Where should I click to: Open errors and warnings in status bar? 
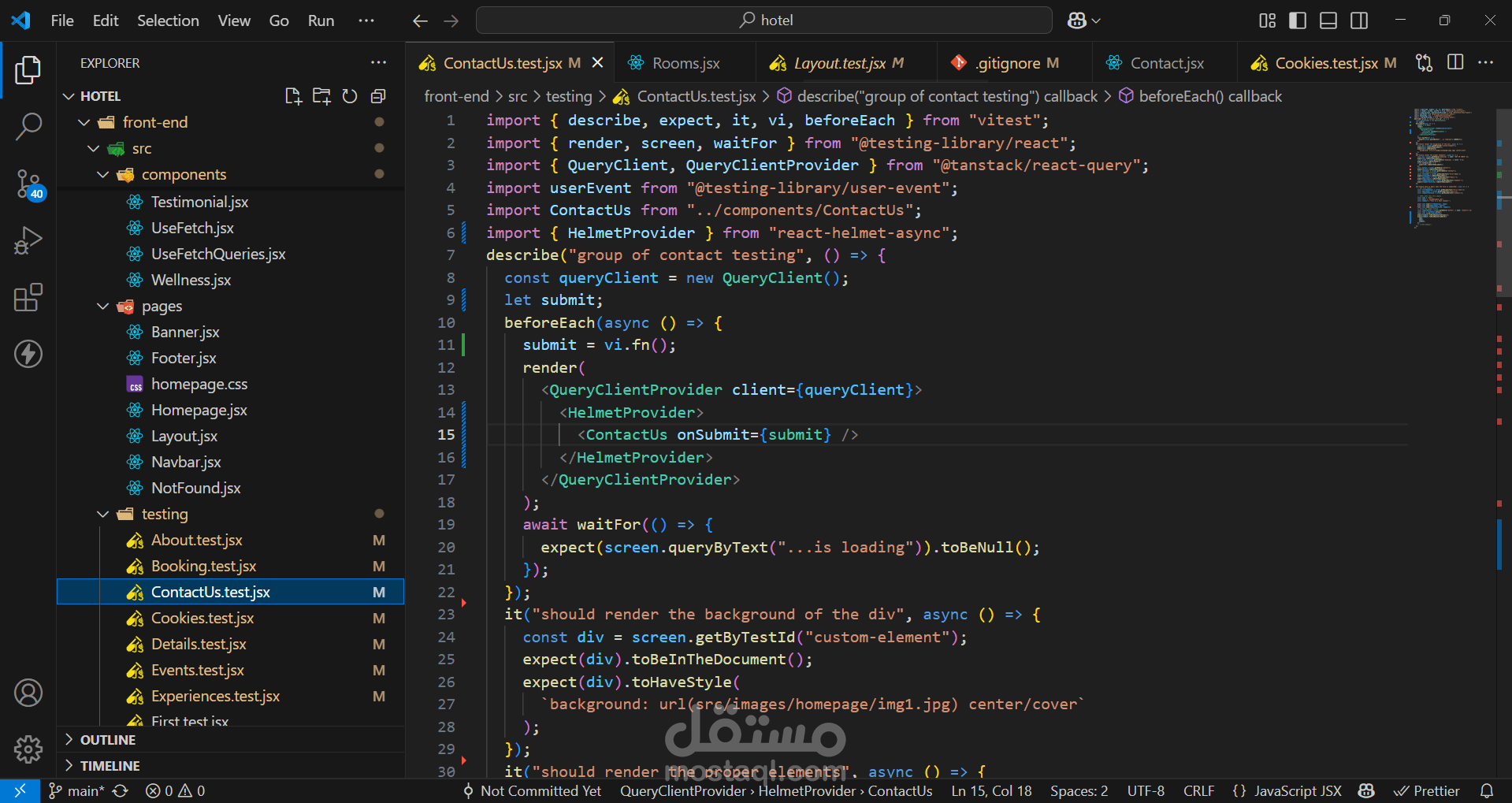pos(176,790)
